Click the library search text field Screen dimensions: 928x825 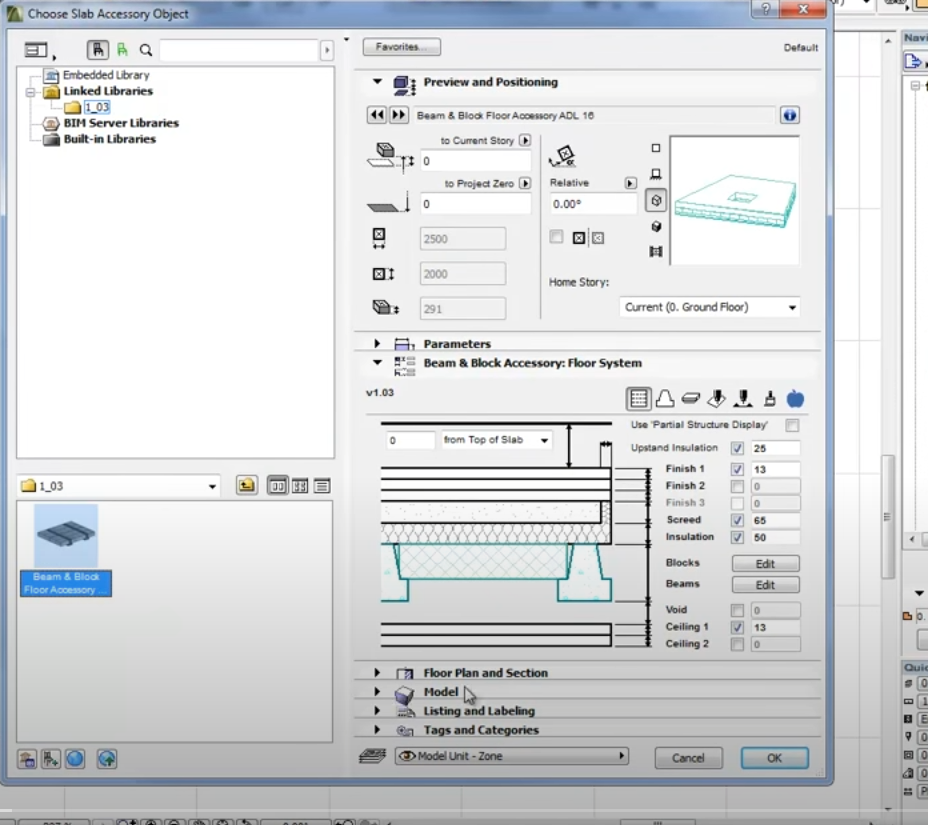point(239,50)
